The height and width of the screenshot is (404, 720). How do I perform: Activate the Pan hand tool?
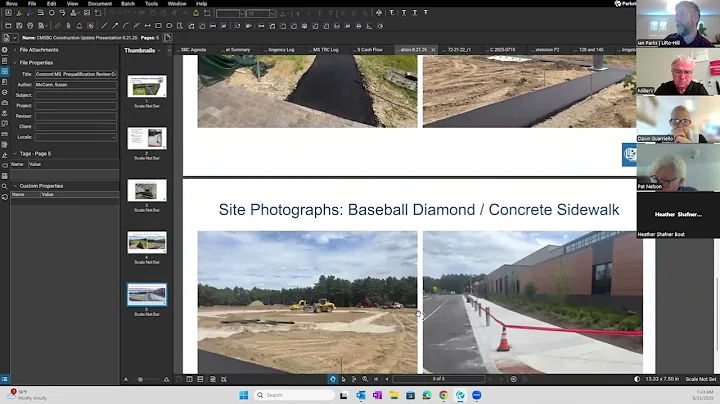(x=333, y=379)
